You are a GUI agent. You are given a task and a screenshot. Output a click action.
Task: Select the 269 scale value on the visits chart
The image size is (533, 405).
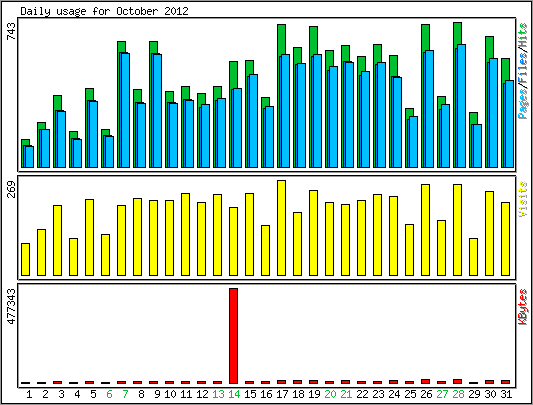click(12, 189)
